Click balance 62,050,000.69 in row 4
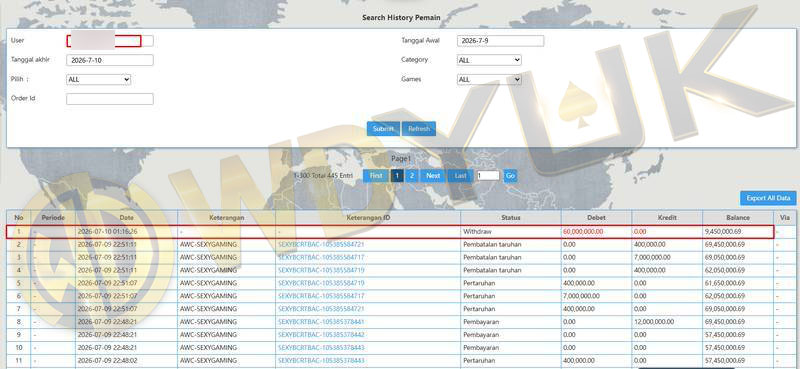 click(724, 270)
